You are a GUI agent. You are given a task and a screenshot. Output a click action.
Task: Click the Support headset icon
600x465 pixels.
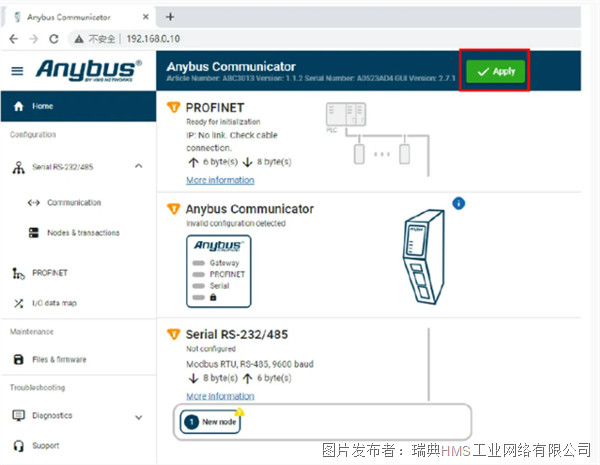[x=18, y=446]
